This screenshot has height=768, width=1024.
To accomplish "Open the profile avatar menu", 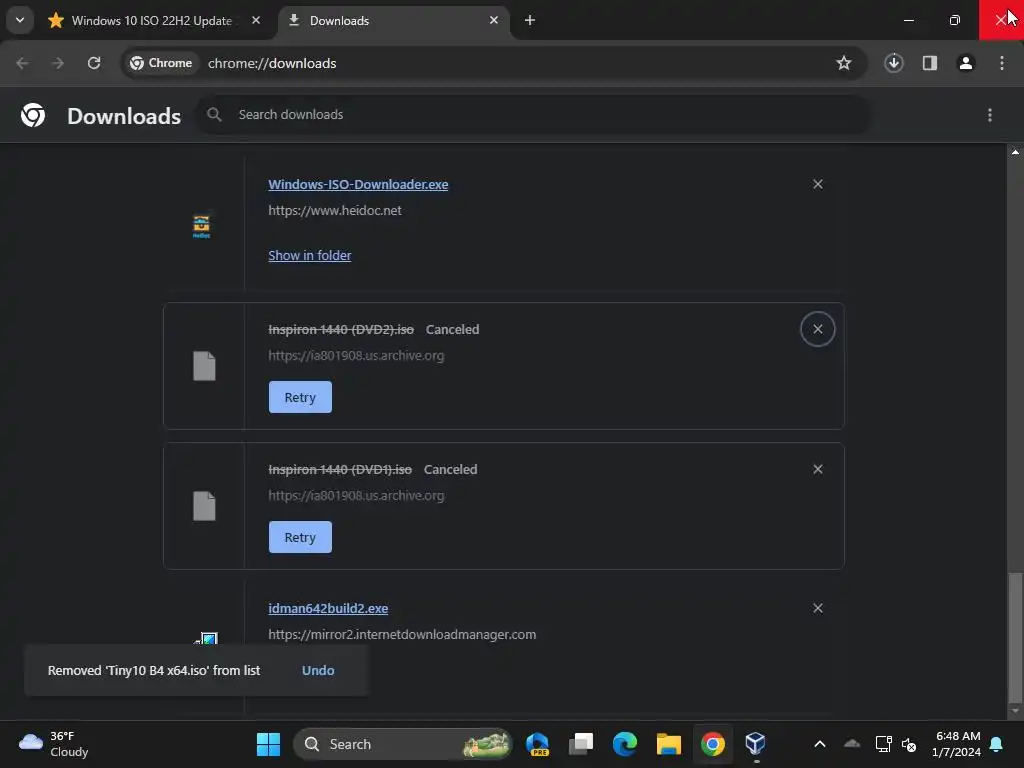I will [x=965, y=63].
